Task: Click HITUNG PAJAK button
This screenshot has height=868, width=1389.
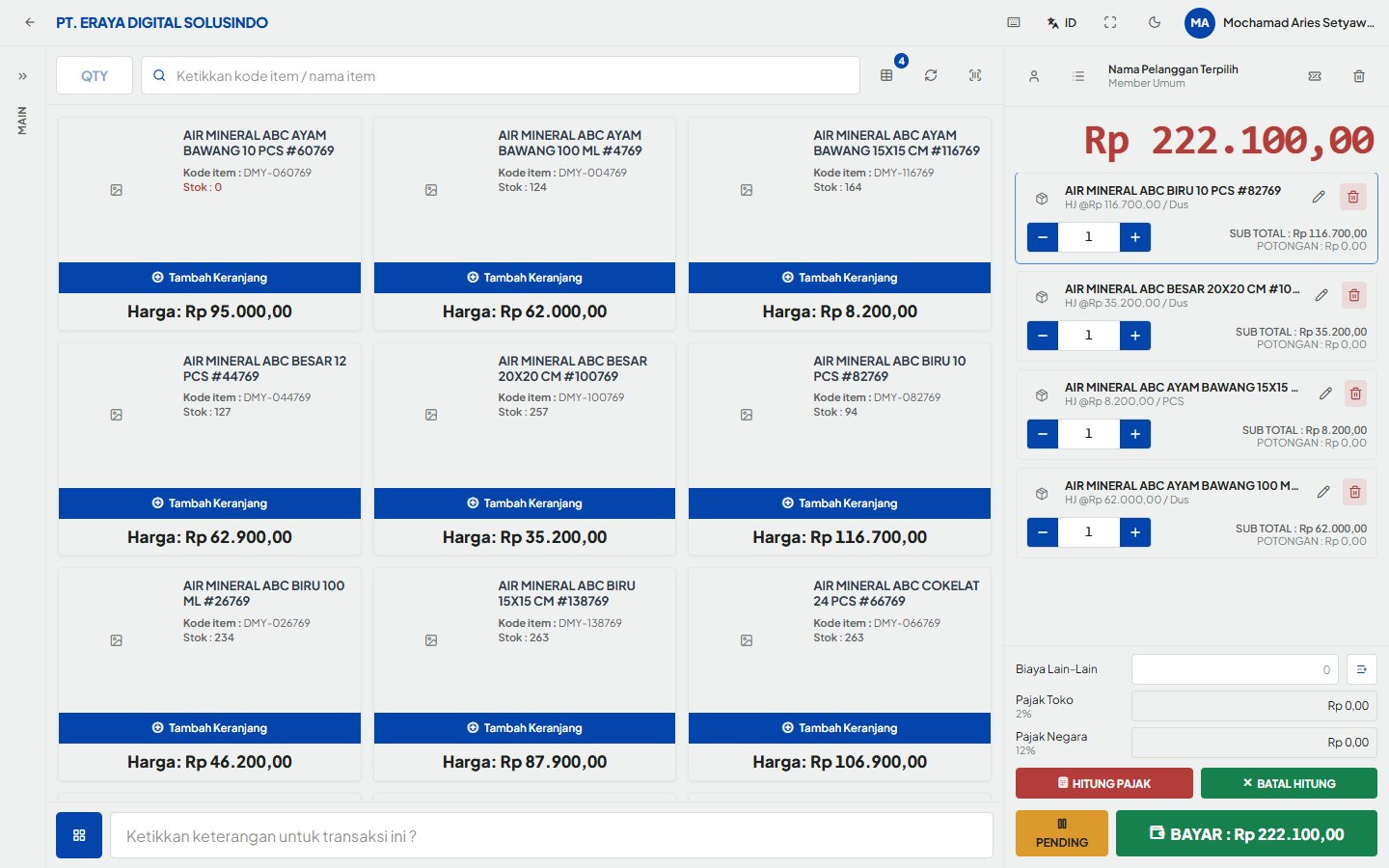Action: click(1104, 783)
